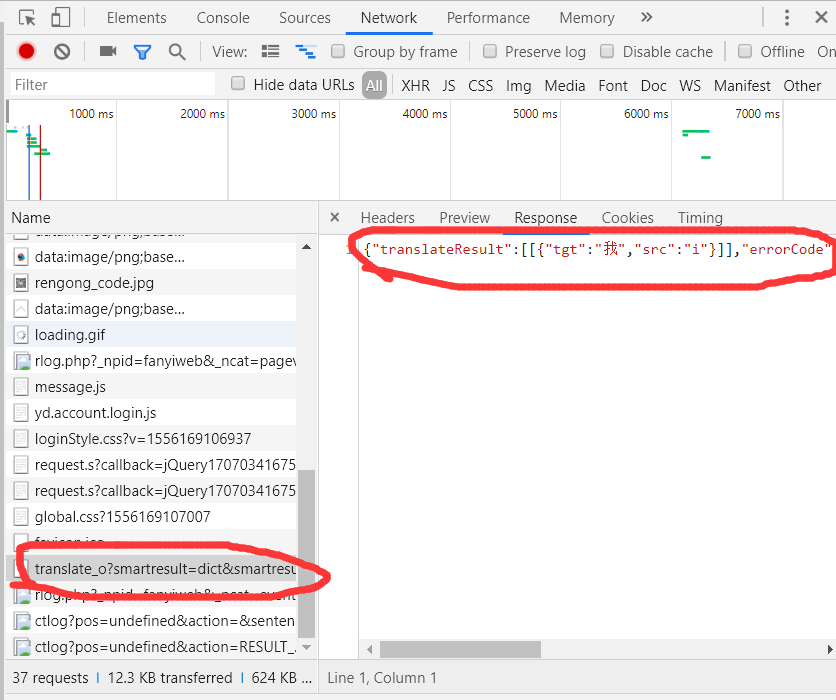Select loading.gif request
The width and height of the screenshot is (836, 700).
coord(151,335)
